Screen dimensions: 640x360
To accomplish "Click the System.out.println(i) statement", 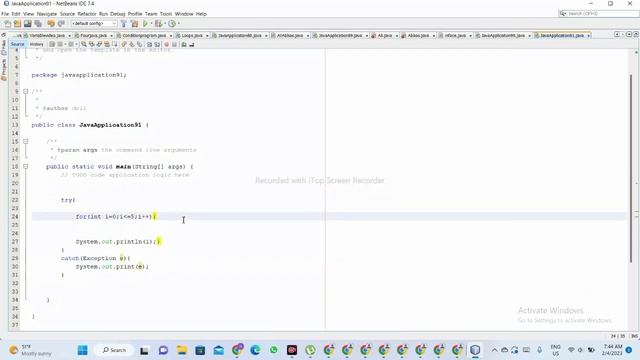I will tap(116, 242).
